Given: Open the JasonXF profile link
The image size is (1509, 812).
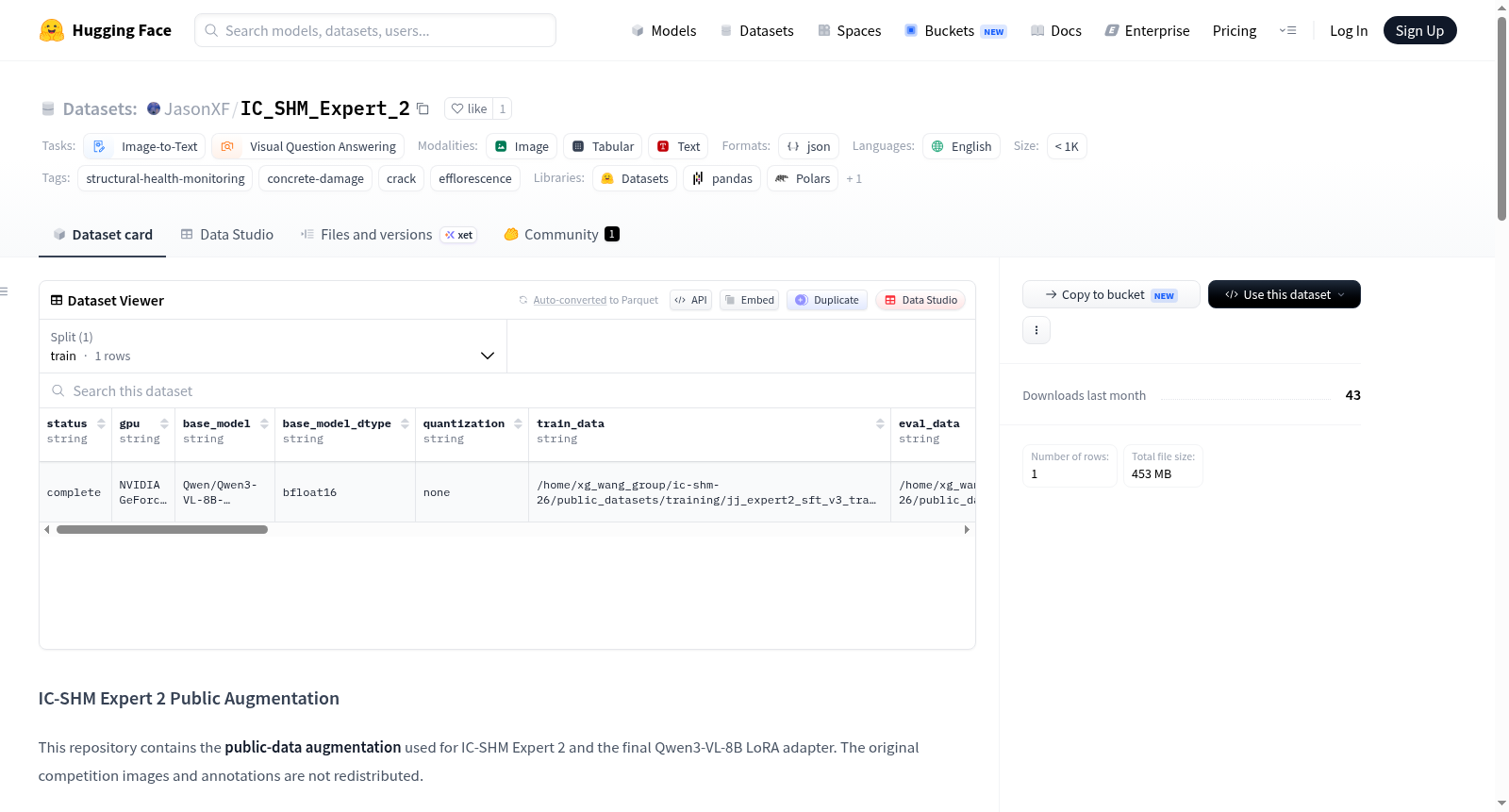Looking at the screenshot, I should pyautogui.click(x=196, y=108).
